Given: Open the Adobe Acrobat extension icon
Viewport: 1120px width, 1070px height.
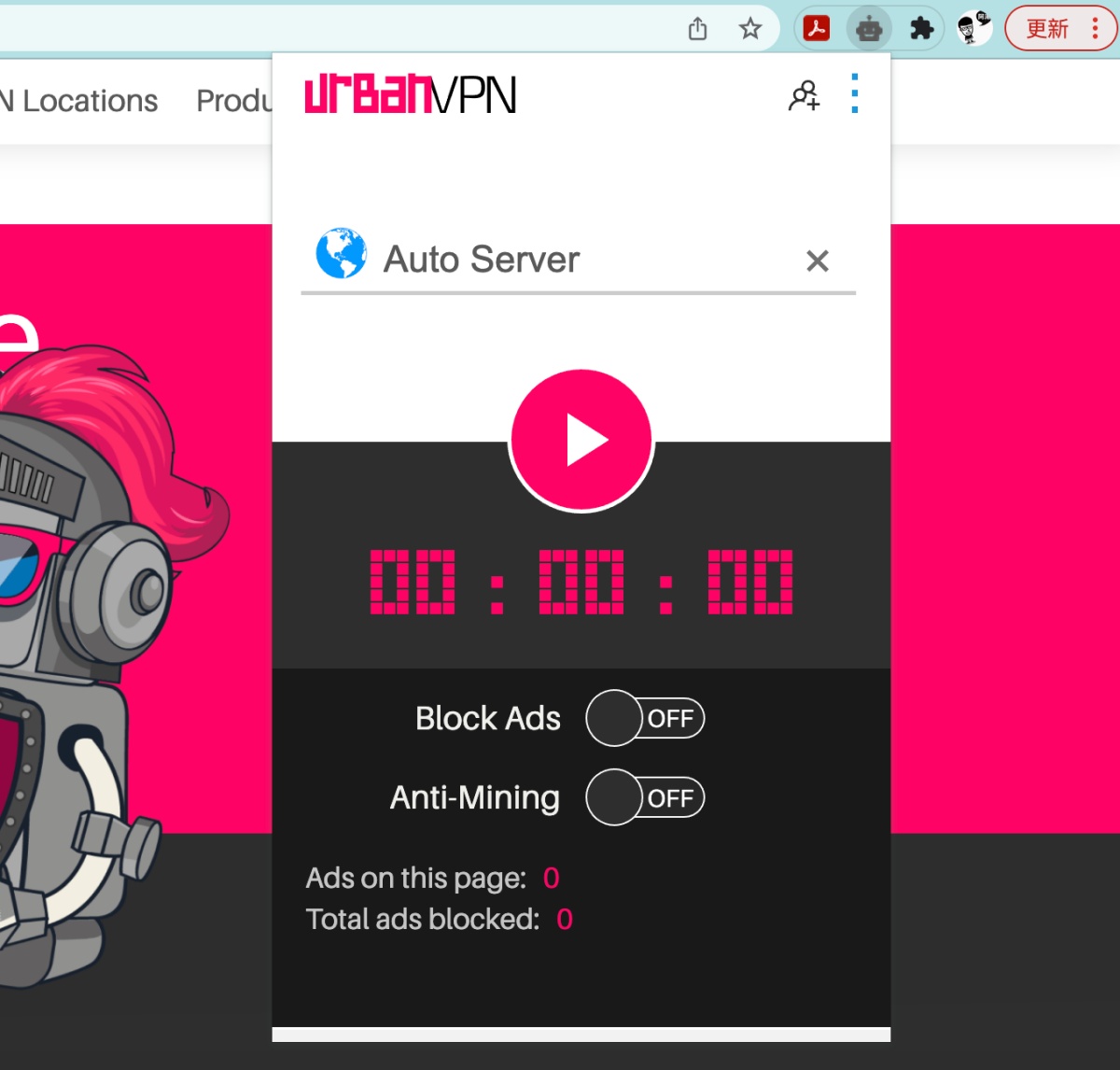Looking at the screenshot, I should (x=817, y=29).
